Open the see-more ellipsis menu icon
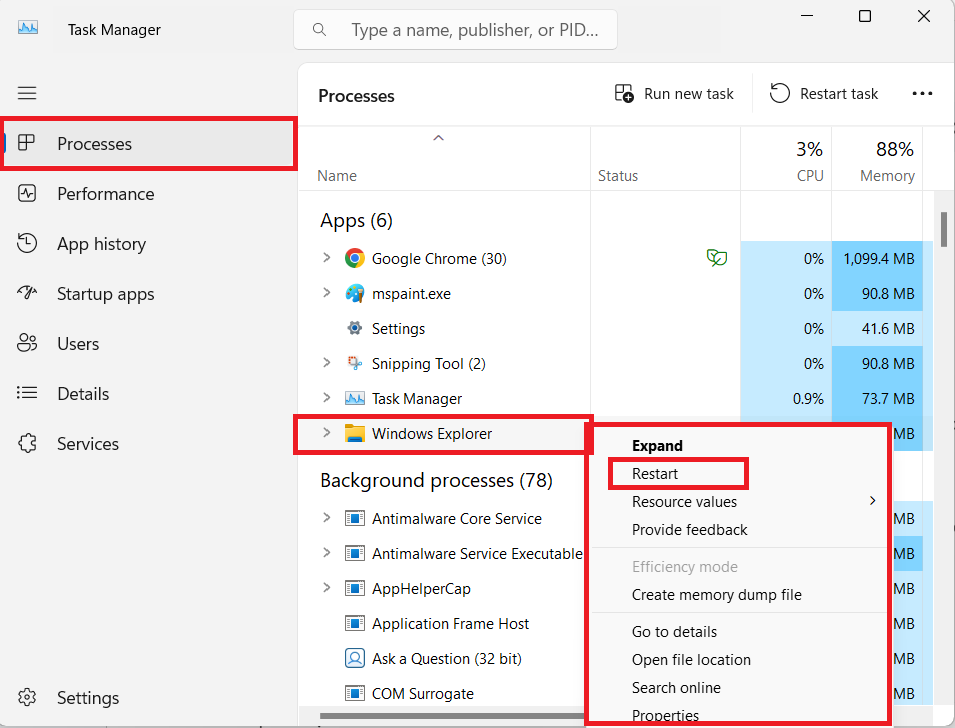The height and width of the screenshot is (728, 955). pyautogui.click(x=922, y=93)
